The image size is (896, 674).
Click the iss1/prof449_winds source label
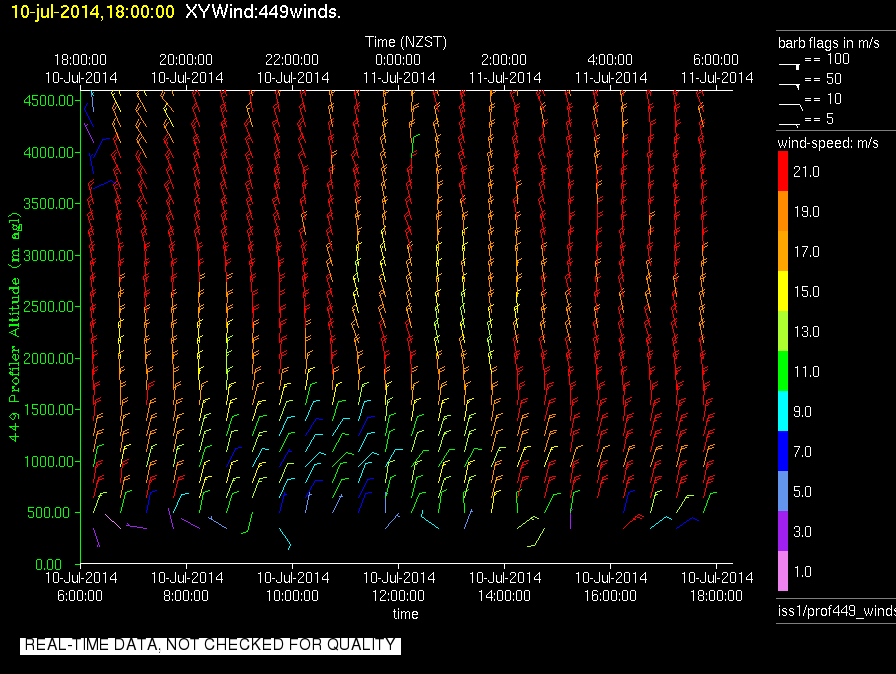pyautogui.click(x=835, y=611)
